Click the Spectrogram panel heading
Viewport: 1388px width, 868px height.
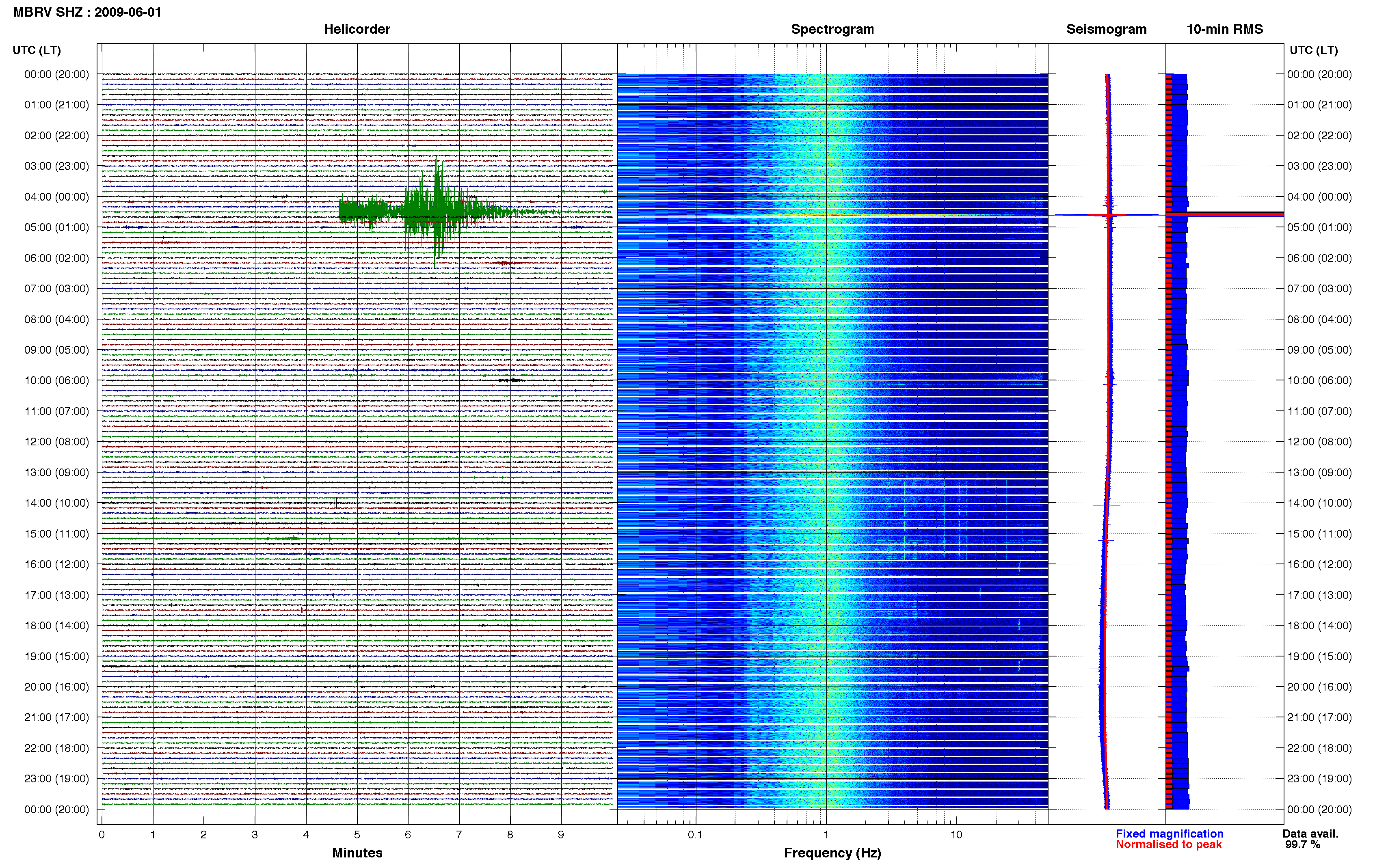point(832,29)
